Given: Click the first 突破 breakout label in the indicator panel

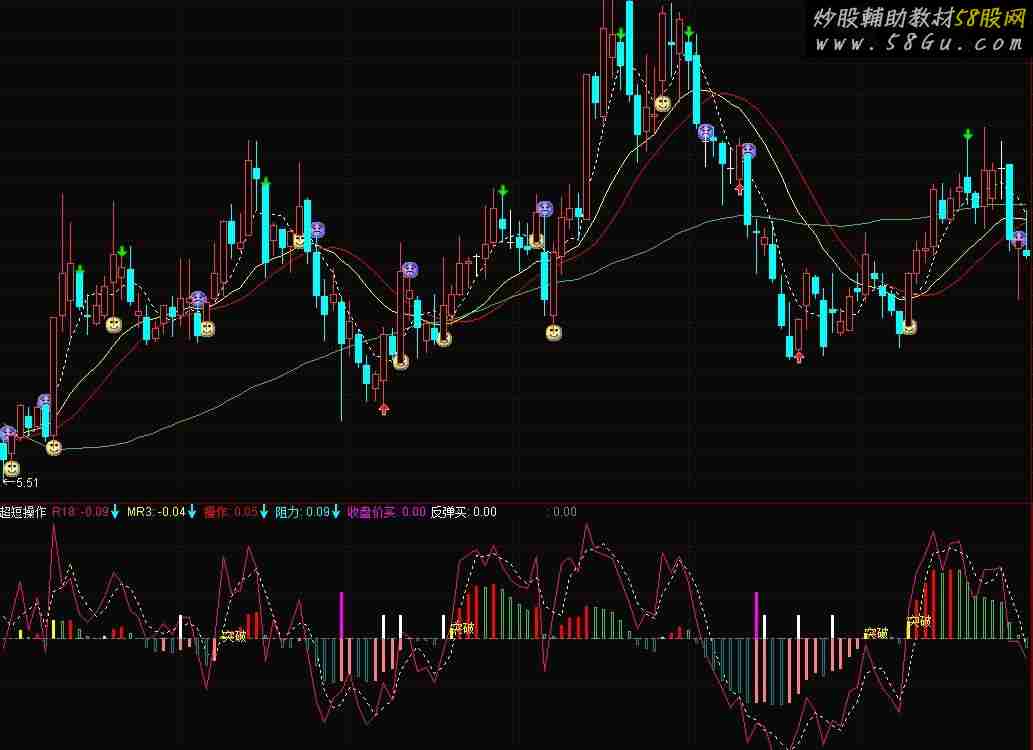Looking at the screenshot, I should tap(233, 636).
